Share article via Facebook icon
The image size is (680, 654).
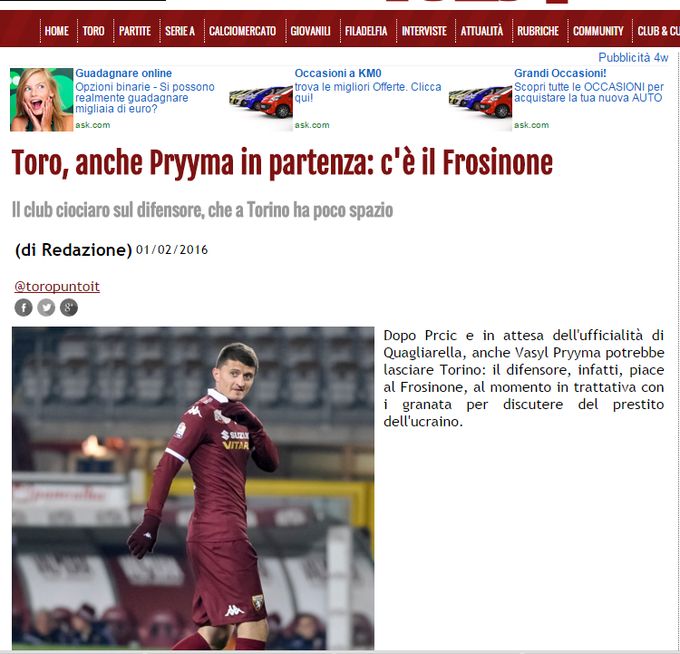pos(23,308)
